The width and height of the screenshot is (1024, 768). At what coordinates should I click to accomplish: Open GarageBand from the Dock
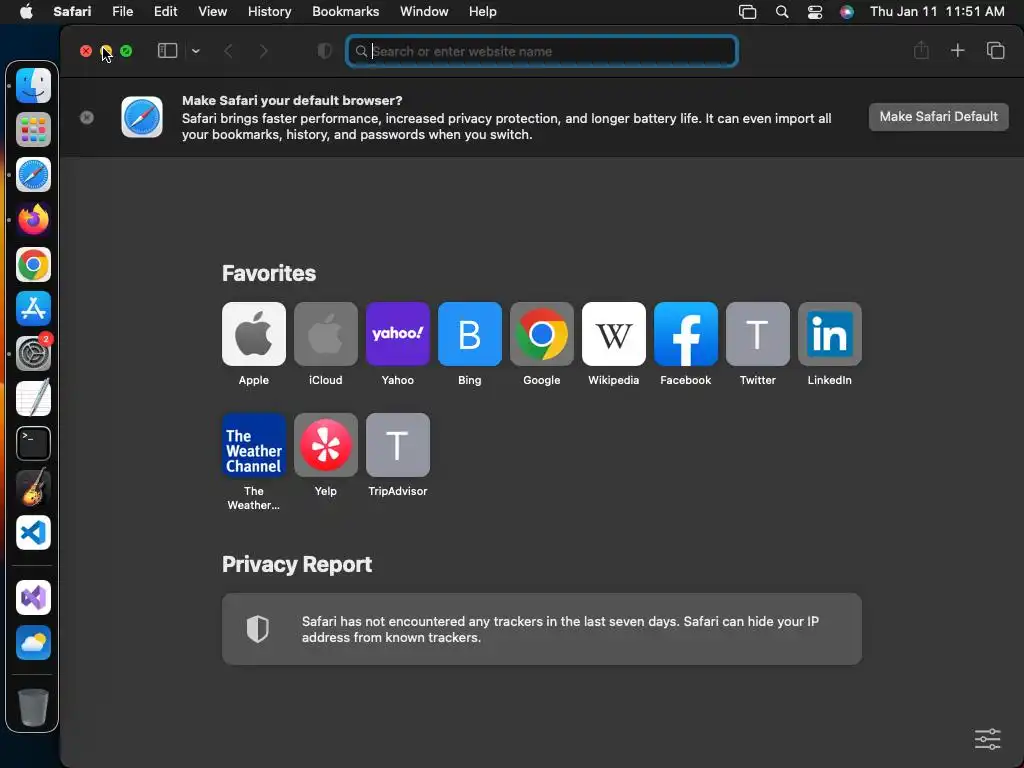(x=33, y=488)
